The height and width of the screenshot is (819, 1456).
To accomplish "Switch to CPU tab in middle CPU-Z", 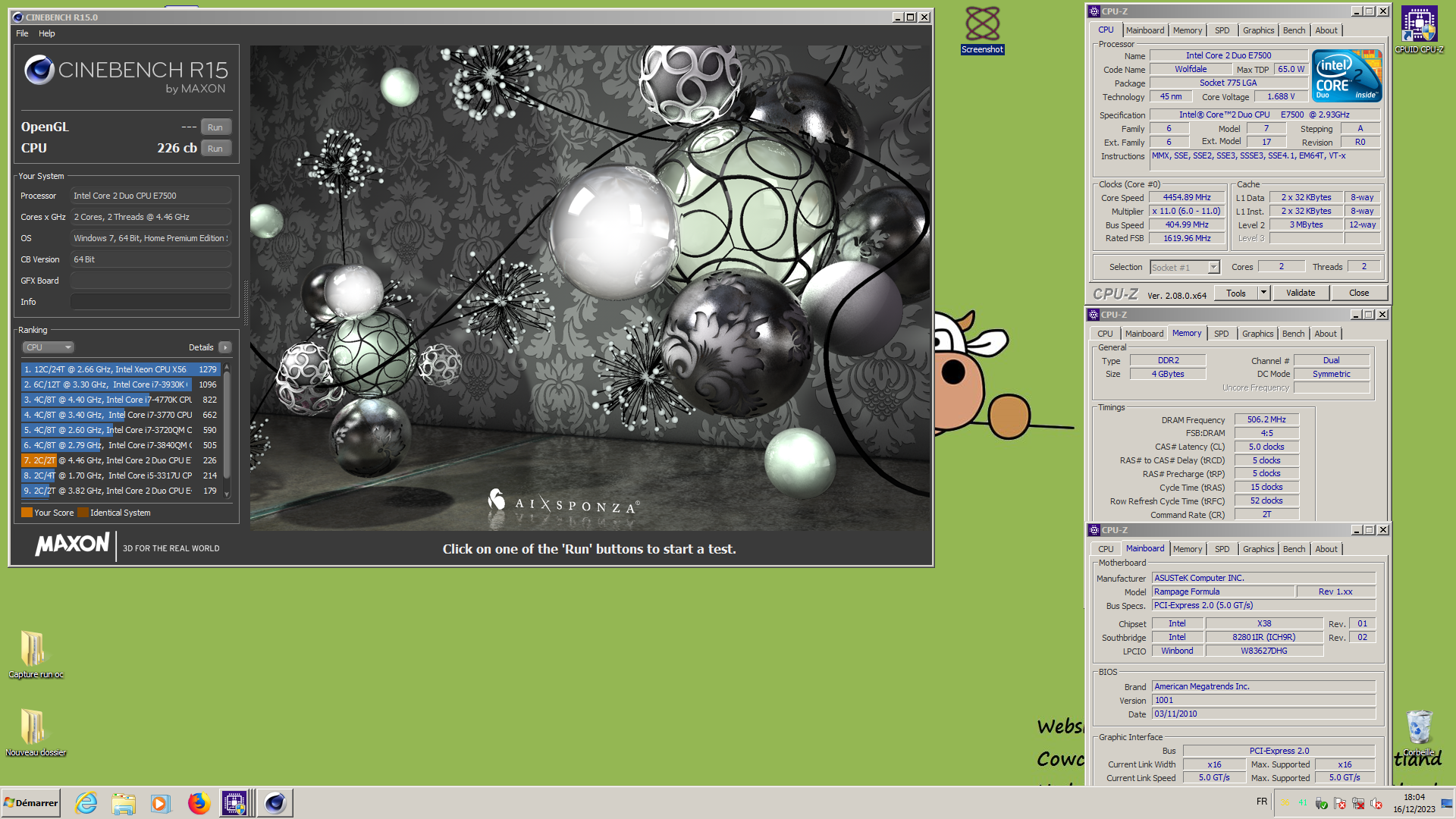I will pyautogui.click(x=1106, y=334).
